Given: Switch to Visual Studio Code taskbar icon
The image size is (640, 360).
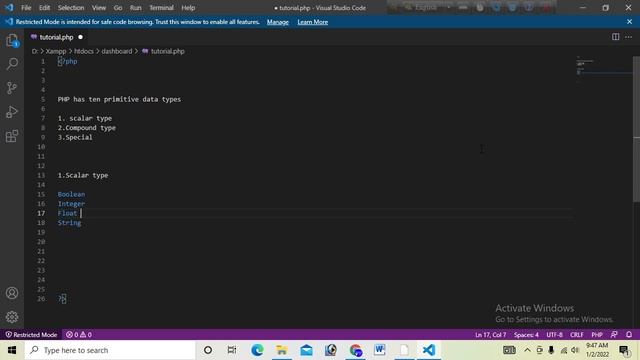Looking at the screenshot, I should [429, 350].
